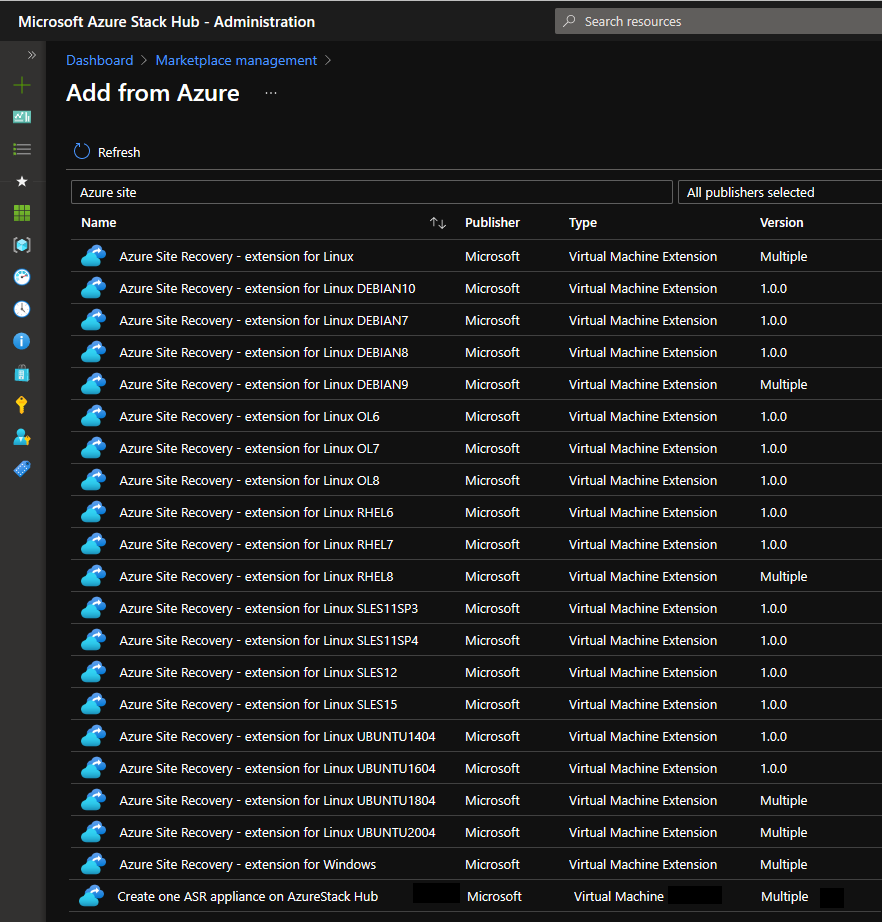Click the green plus Create a resource icon
The height and width of the screenshot is (922, 882).
click(x=22, y=86)
